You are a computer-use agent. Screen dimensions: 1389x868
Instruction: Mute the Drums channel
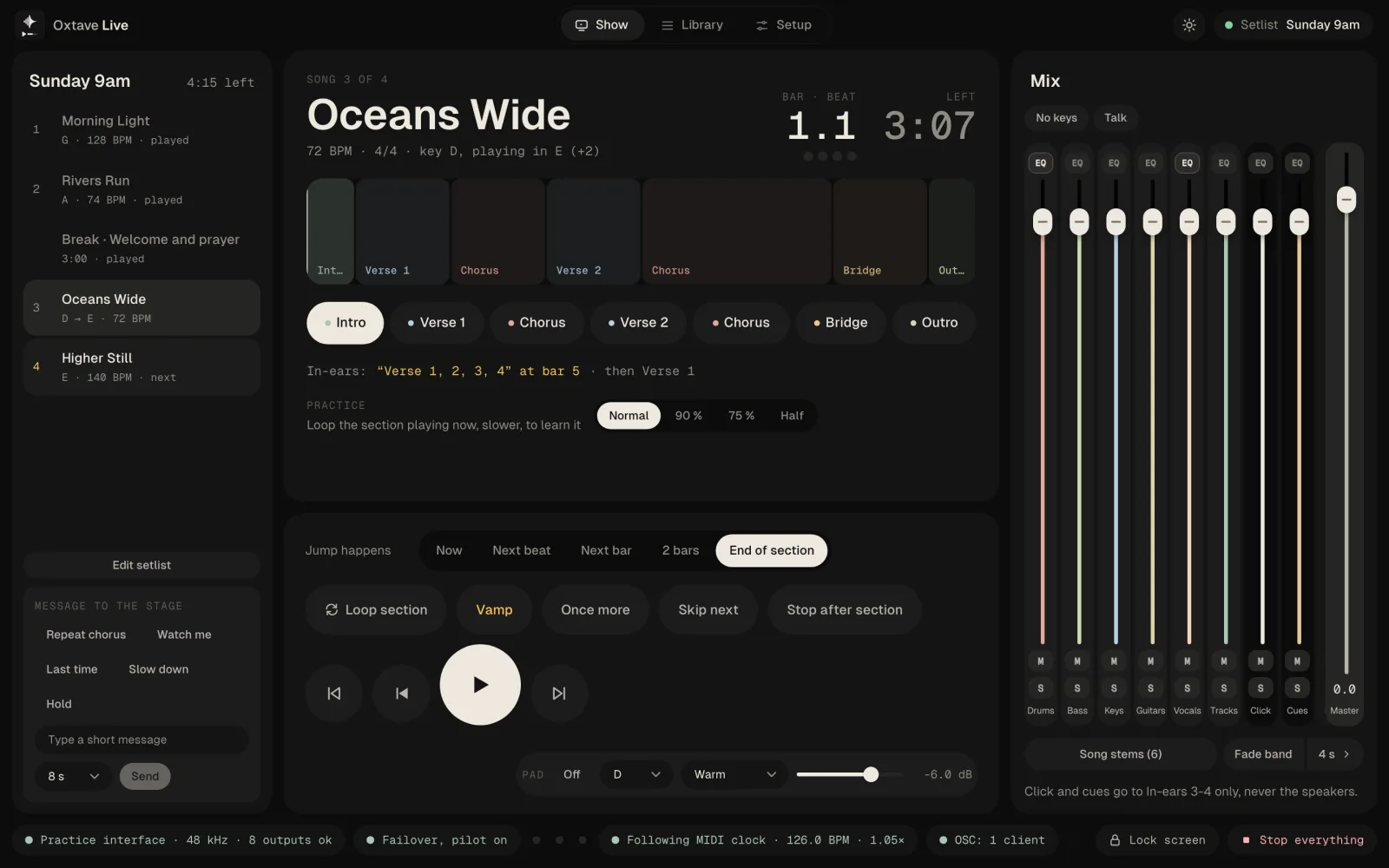point(1041,661)
